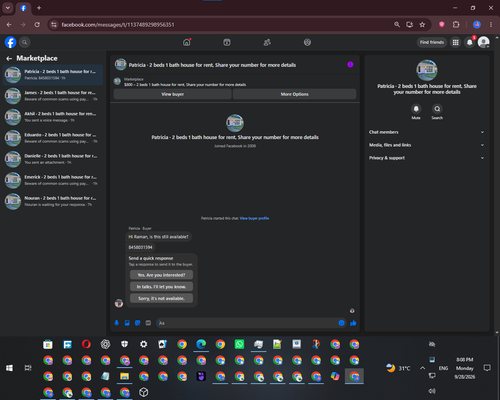Open a new browser tab
The width and height of the screenshot is (500, 400).
click(39, 8)
